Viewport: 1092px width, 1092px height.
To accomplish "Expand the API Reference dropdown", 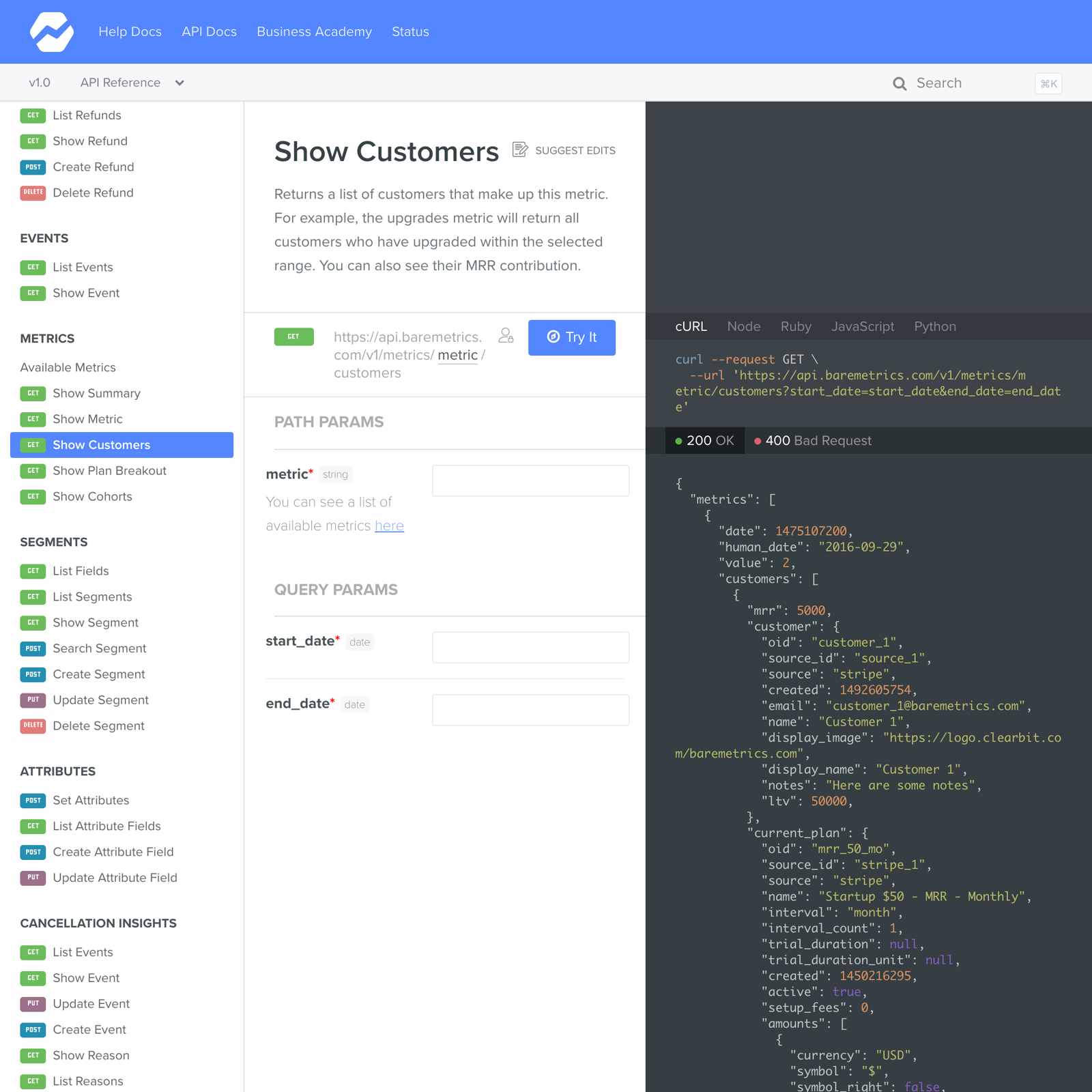I will point(132,83).
